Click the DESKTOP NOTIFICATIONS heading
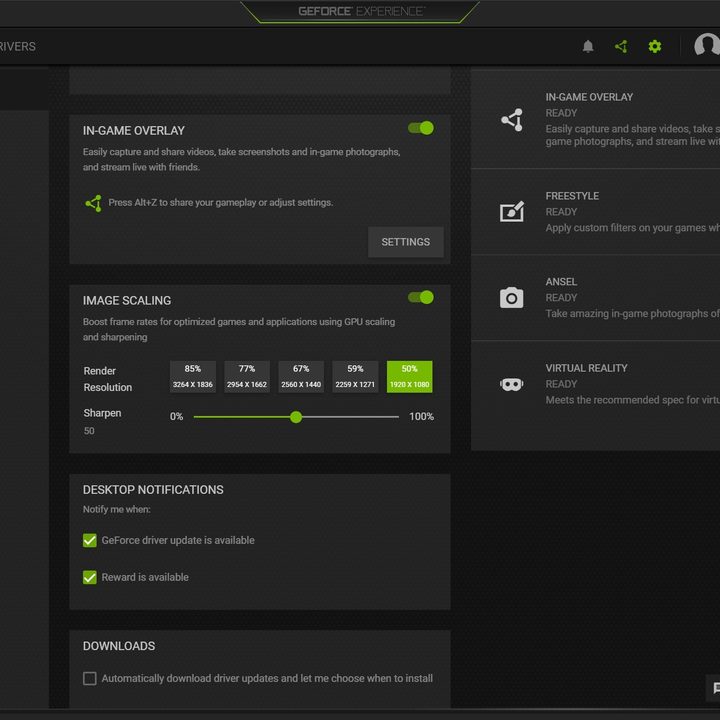The height and width of the screenshot is (720, 720). click(153, 490)
